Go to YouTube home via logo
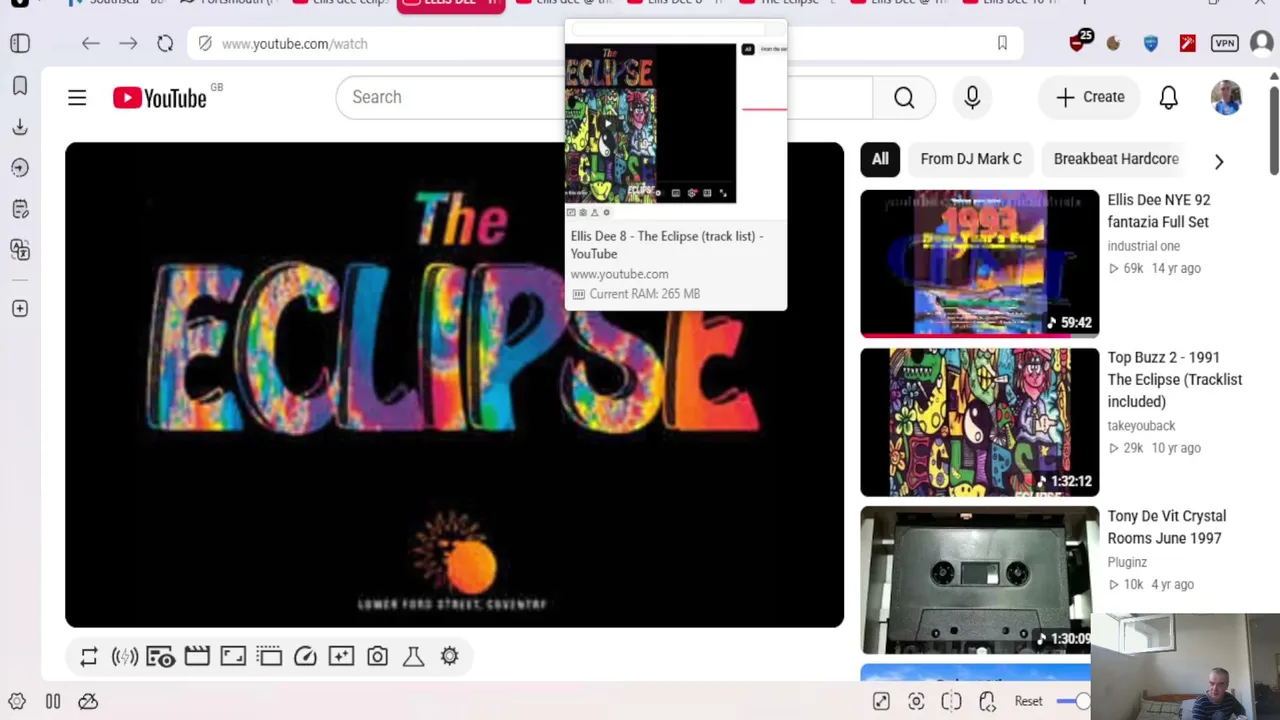This screenshot has height=720, width=1280. pyautogui.click(x=160, y=97)
